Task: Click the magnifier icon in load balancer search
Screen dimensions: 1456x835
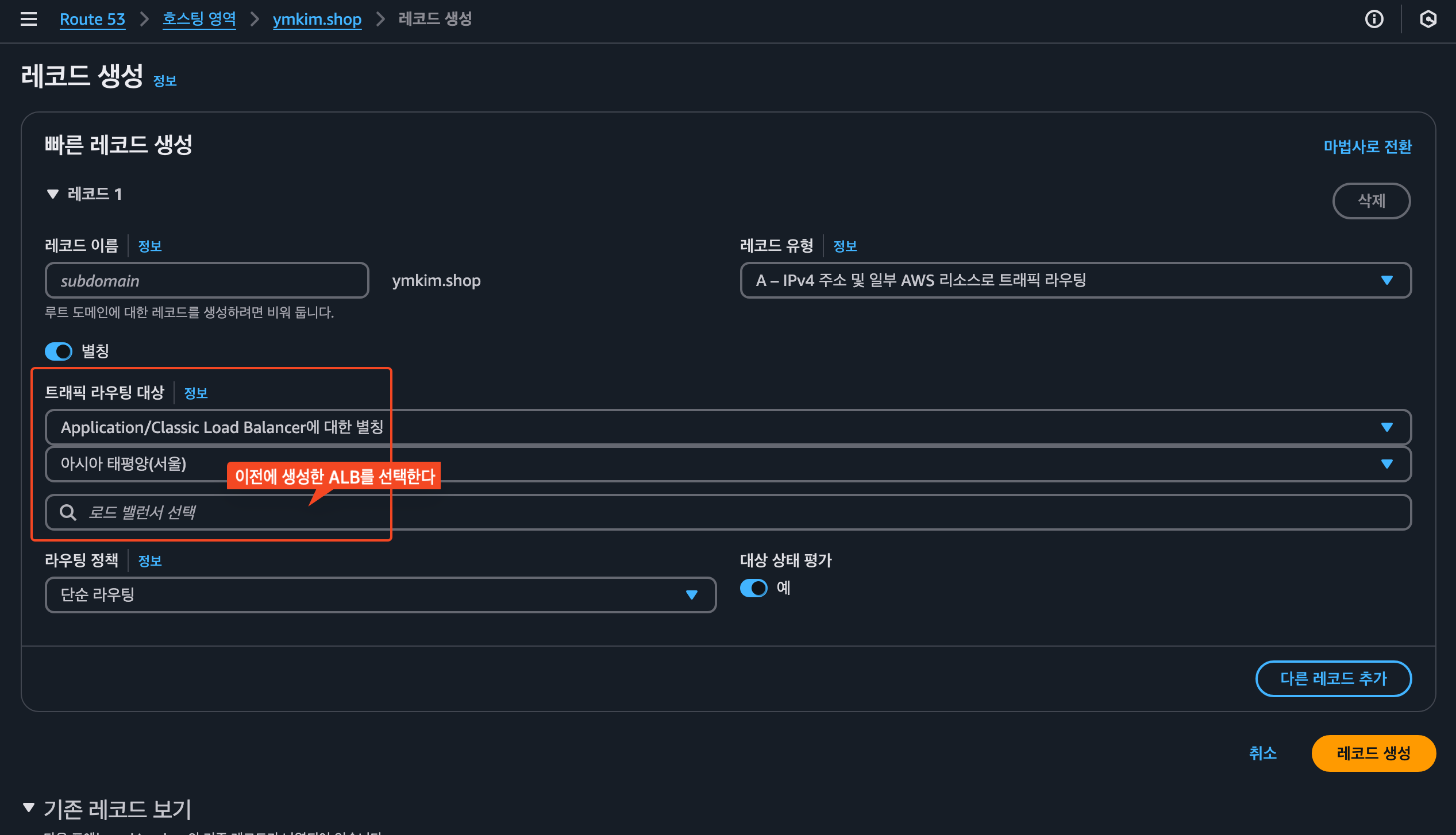Action: [x=68, y=512]
